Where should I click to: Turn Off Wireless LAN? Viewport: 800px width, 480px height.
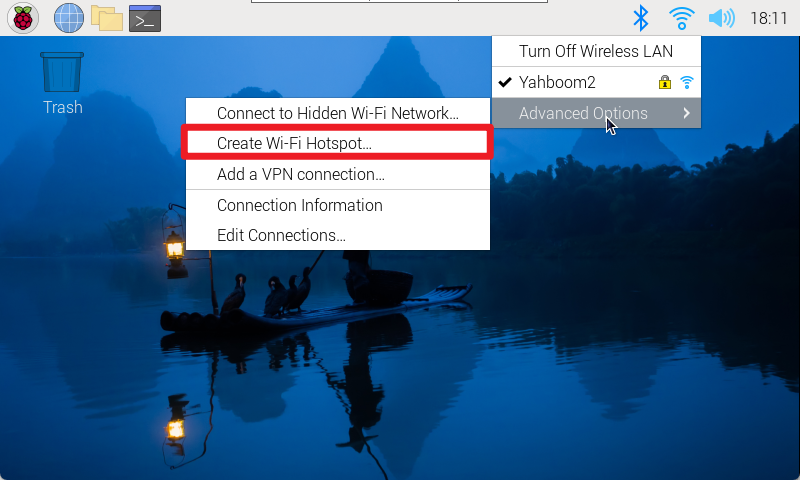(596, 51)
